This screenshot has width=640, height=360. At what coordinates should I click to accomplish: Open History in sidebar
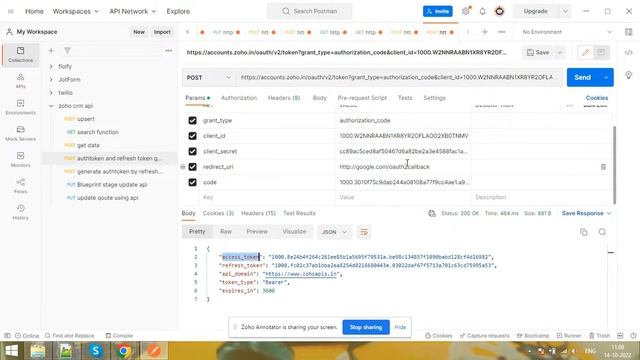pos(20,212)
